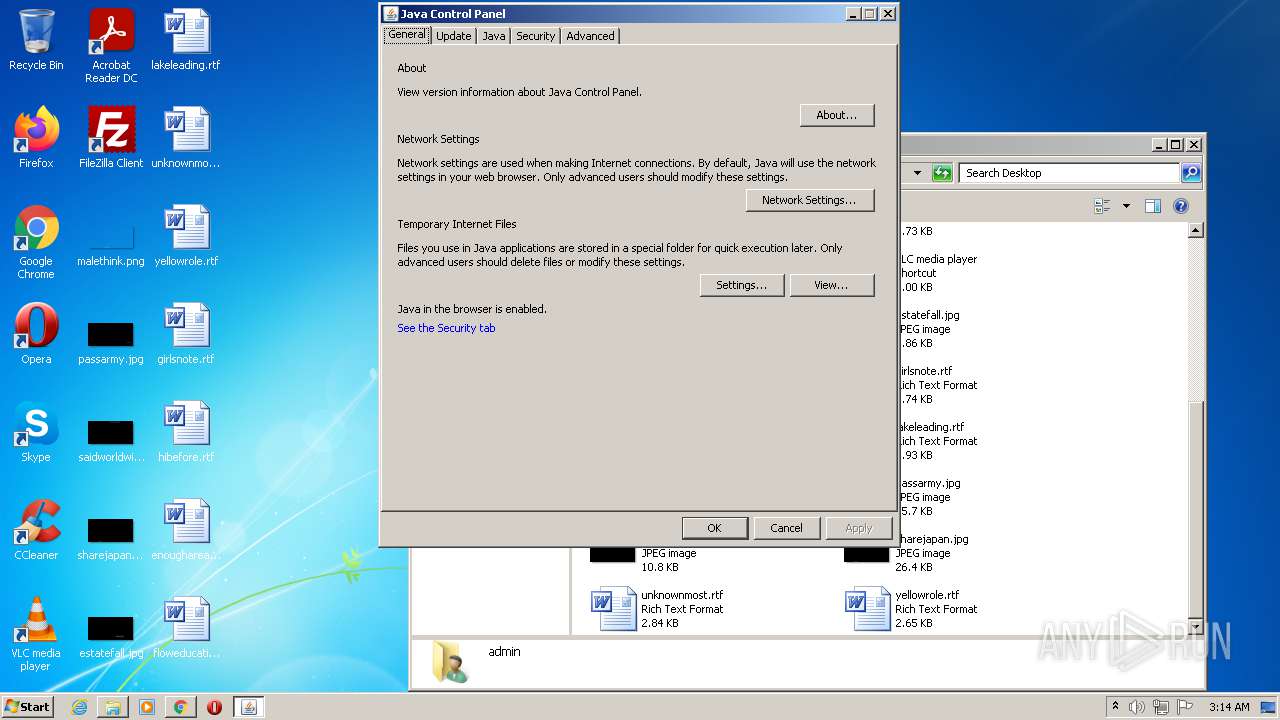Refresh the Explorer address bar
This screenshot has height=720, width=1280.
point(942,173)
